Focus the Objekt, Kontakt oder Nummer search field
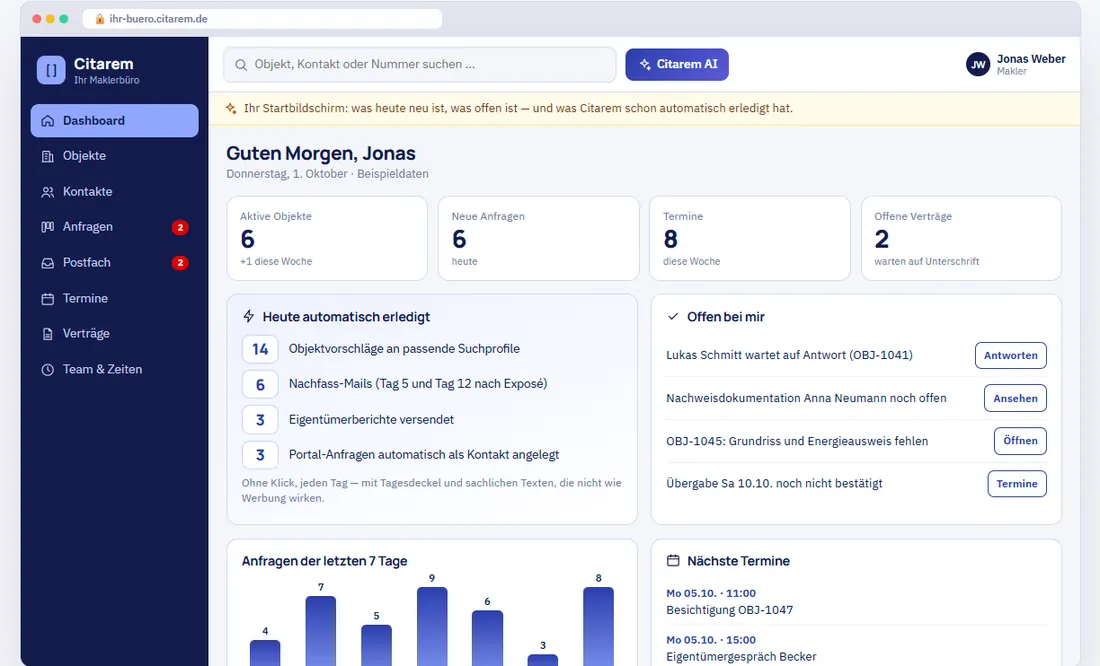 420,65
